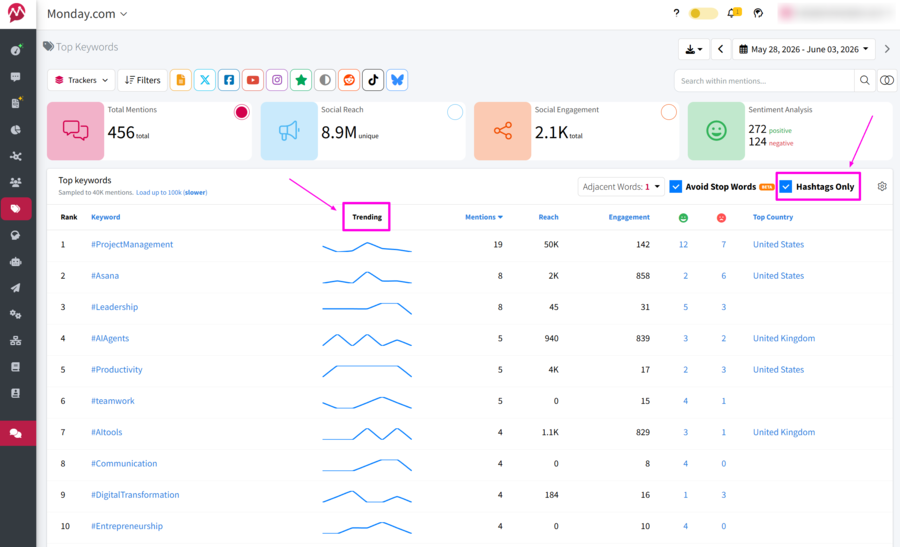Toggle the Social Reach chart circle

click(x=455, y=112)
